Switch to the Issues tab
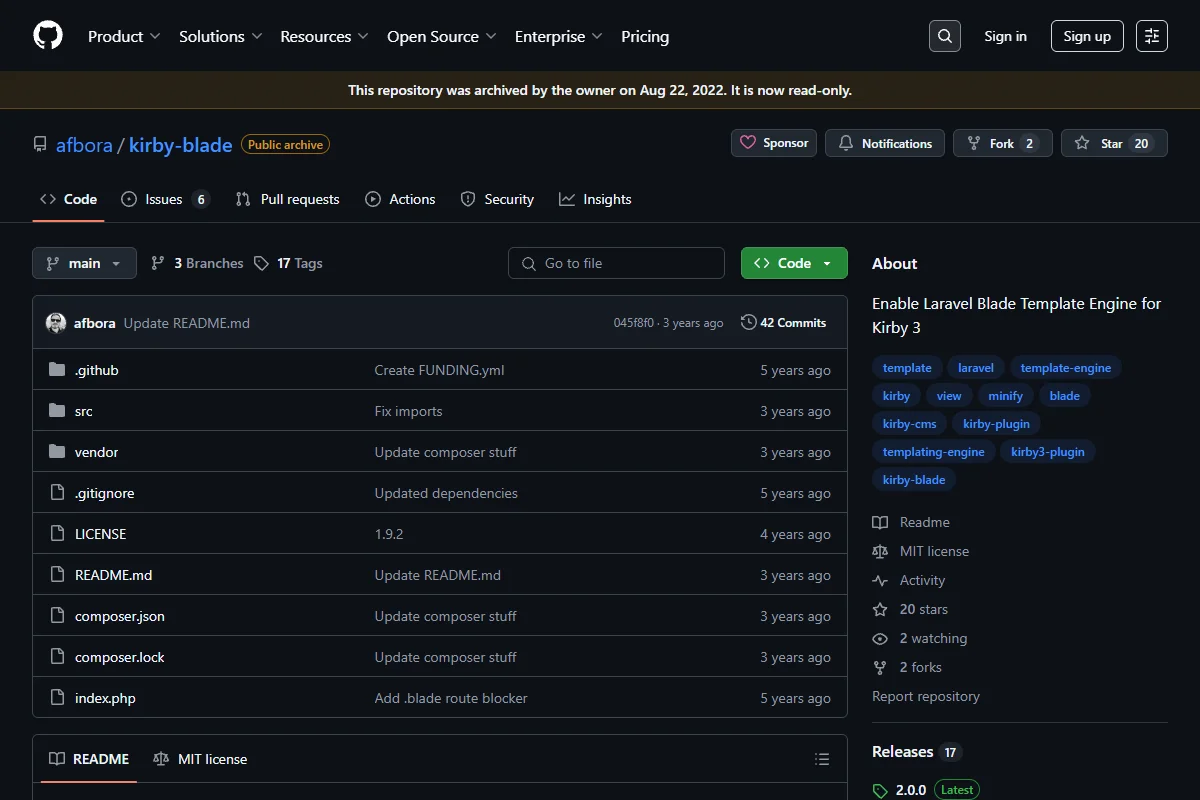This screenshot has width=1200, height=800. point(165,199)
